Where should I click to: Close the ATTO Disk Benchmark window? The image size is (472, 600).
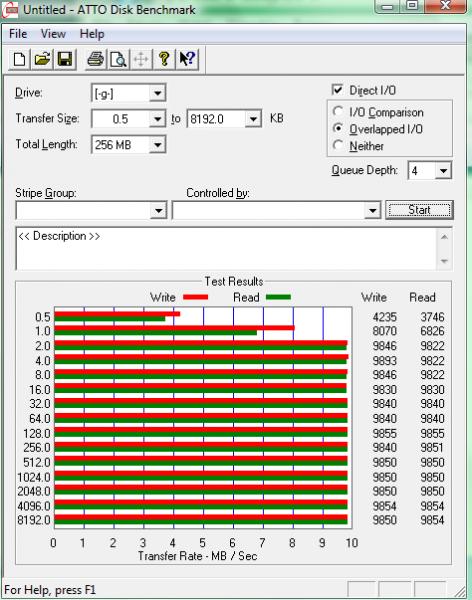click(444, 7)
